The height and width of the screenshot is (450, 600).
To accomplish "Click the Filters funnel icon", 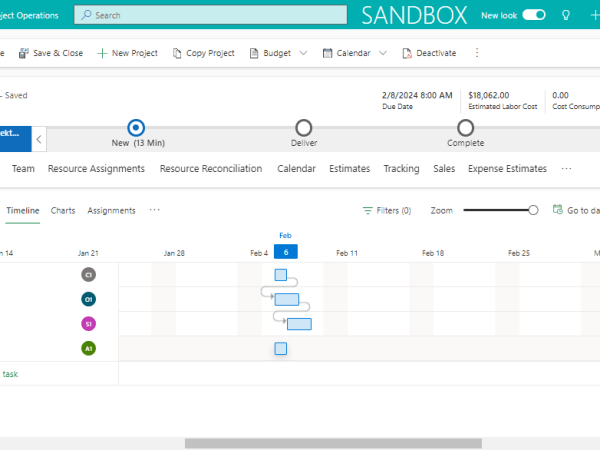I will pyautogui.click(x=367, y=211).
